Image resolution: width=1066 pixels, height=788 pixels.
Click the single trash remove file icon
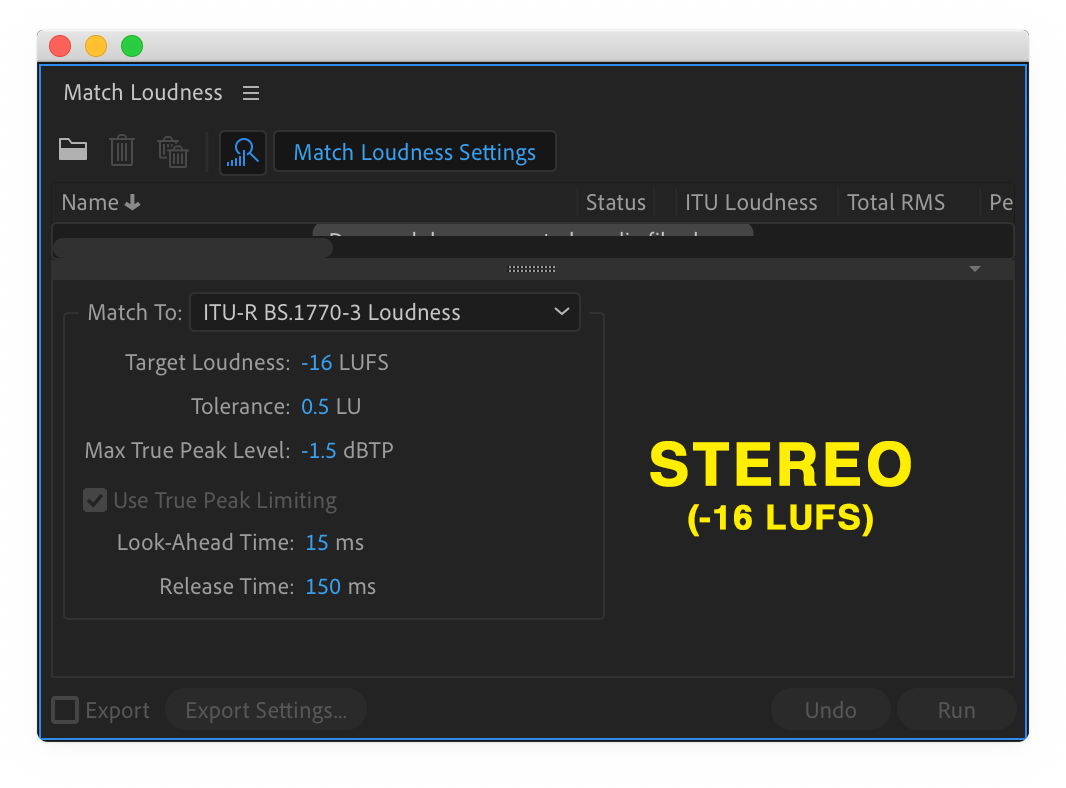point(122,150)
